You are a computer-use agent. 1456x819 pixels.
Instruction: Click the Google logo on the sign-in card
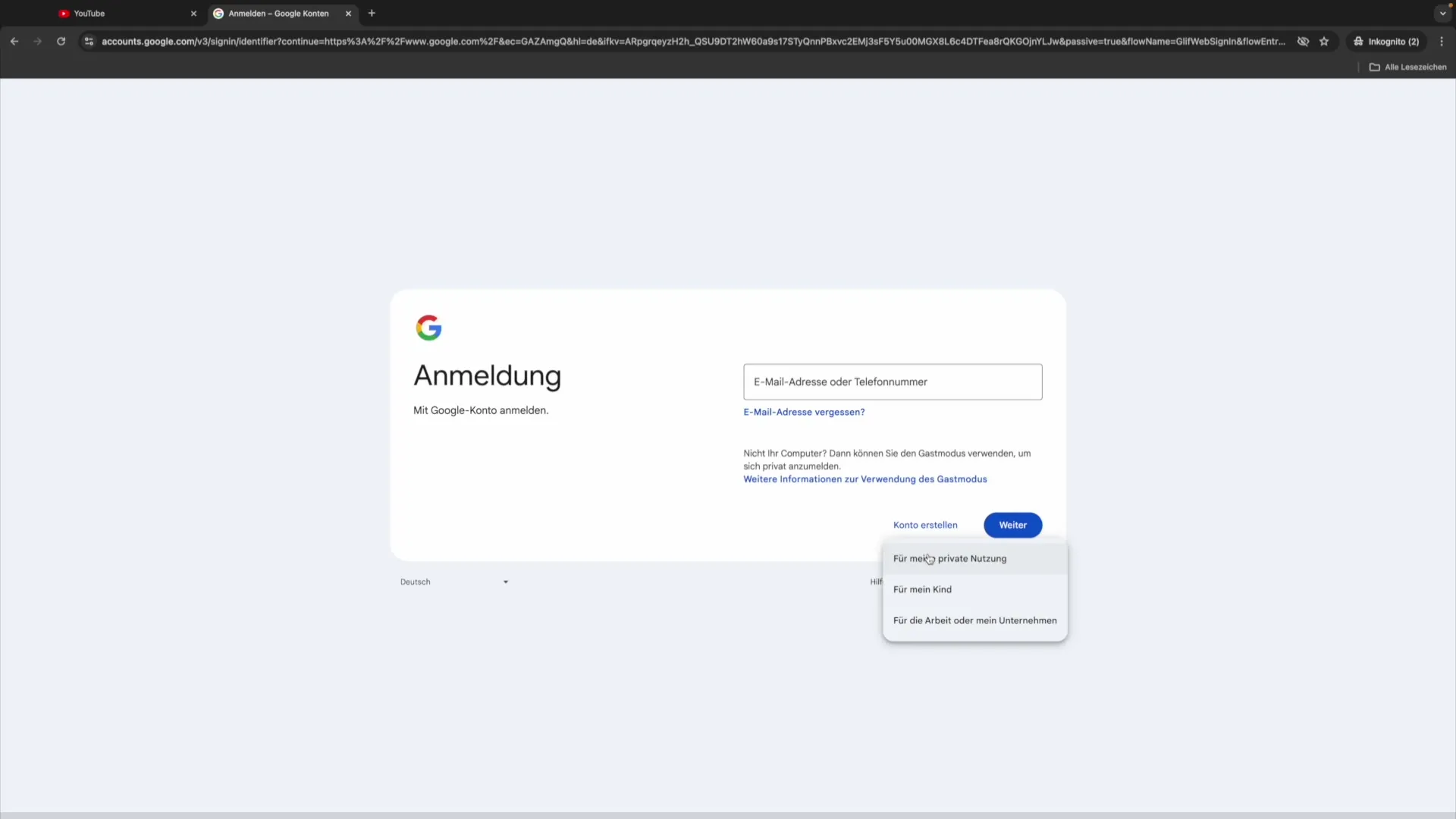click(429, 327)
